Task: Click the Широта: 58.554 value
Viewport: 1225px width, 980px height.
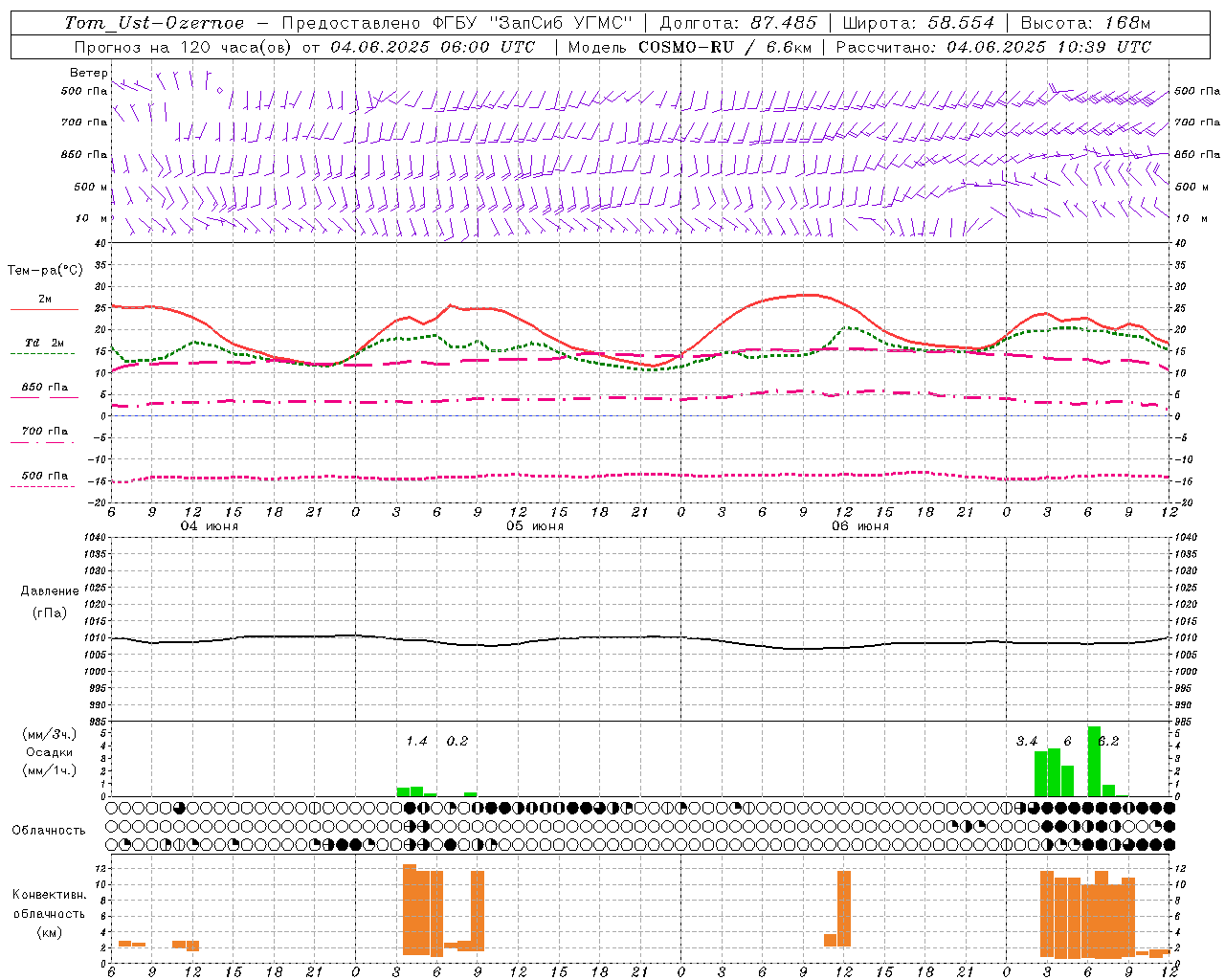Action: [x=918, y=23]
